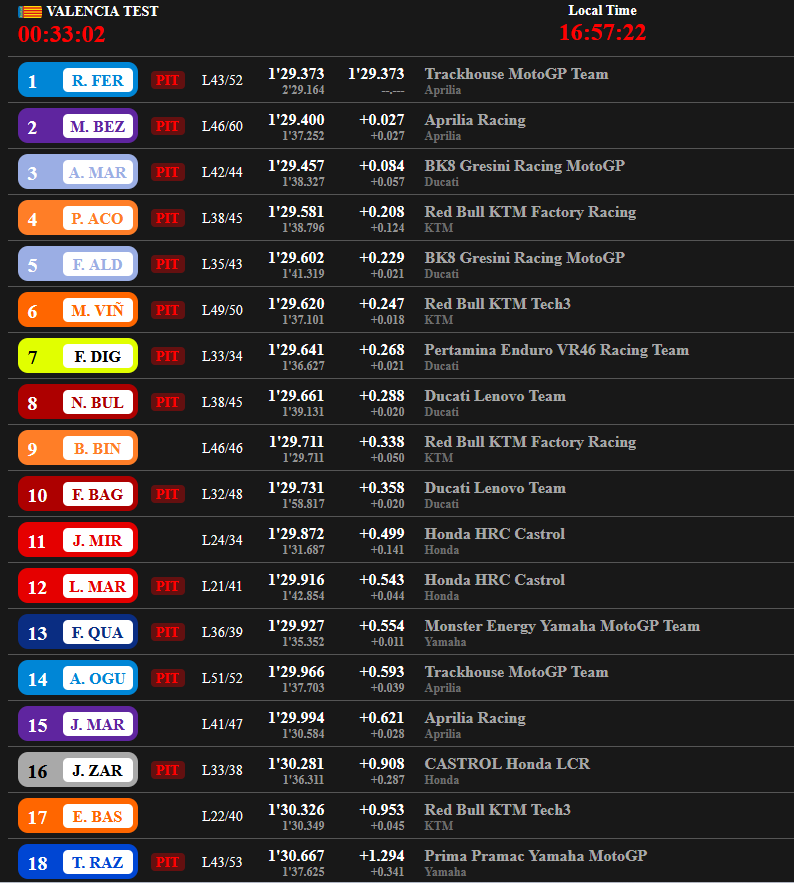Screen dimensions: 794x883
Task: Select rider badge A. OGU
Action: tap(78, 678)
